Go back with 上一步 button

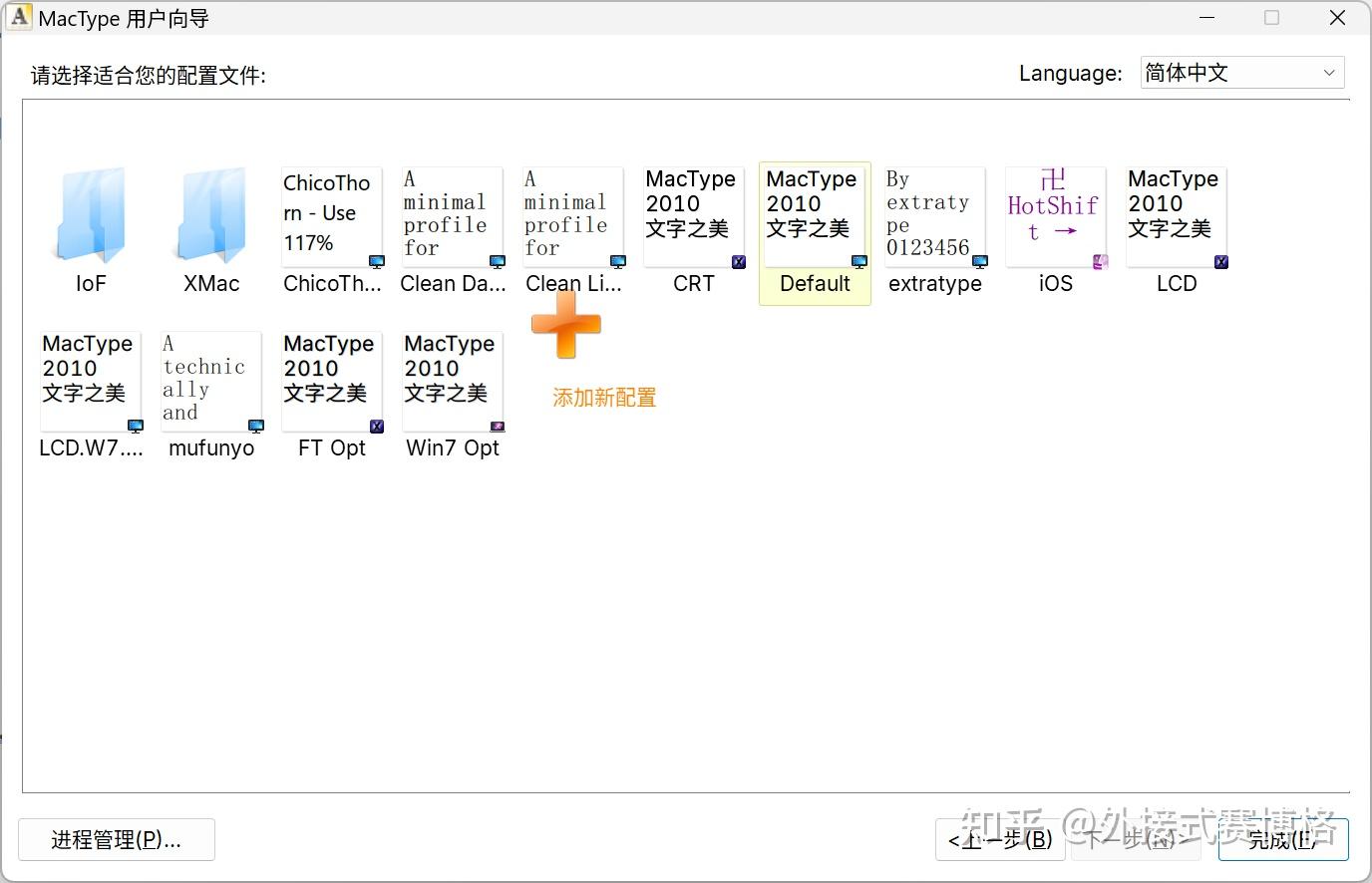point(1000,839)
